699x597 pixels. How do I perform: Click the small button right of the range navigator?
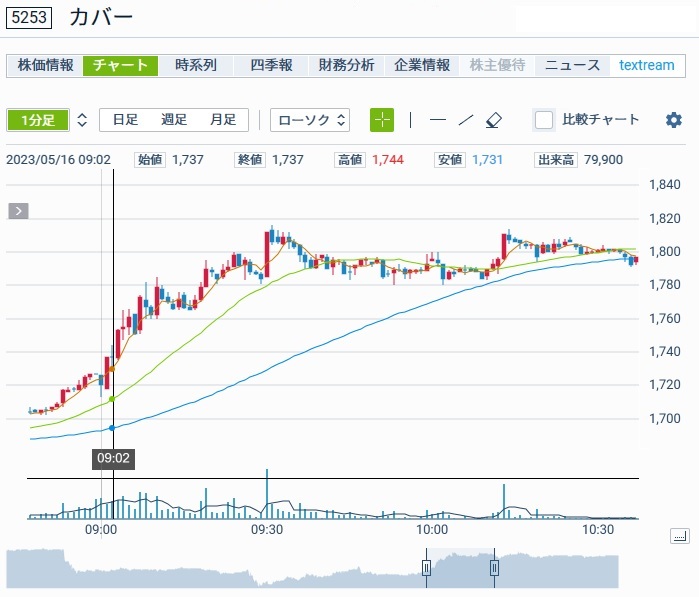680,537
